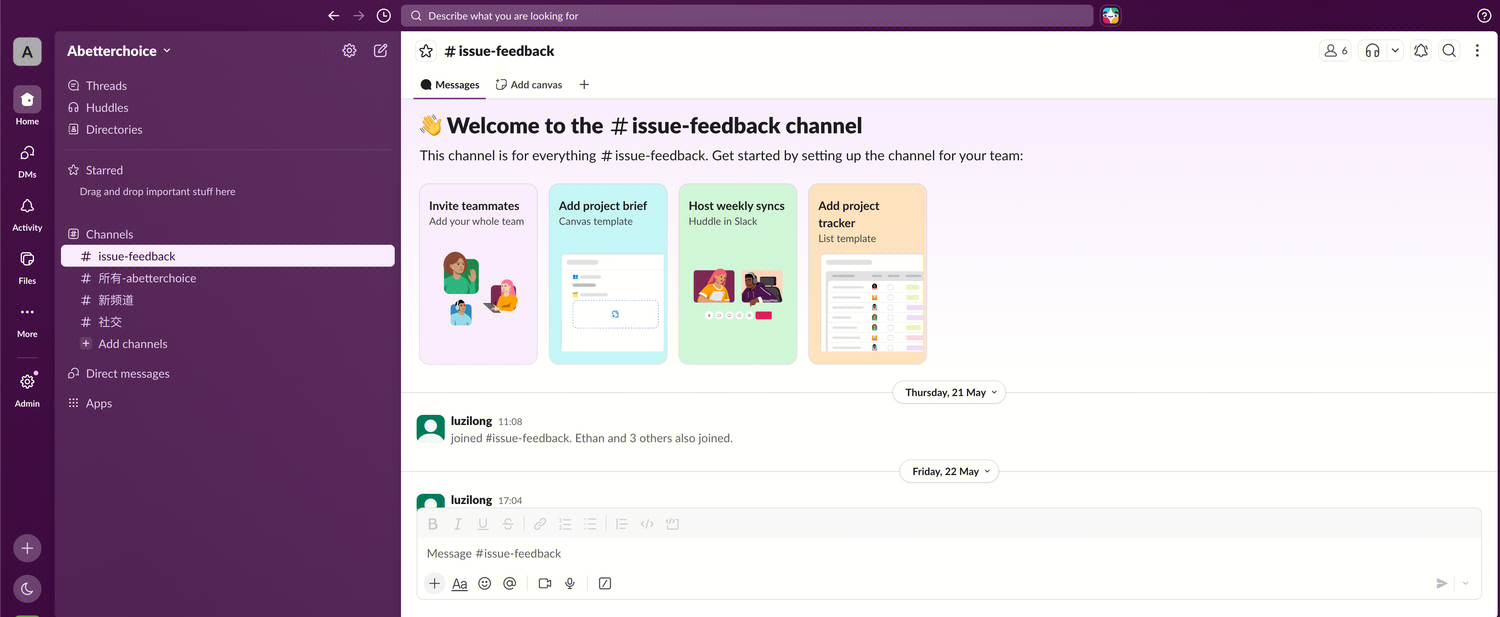
Task: Open huddle options dropdown chevron
Action: tap(1395, 51)
